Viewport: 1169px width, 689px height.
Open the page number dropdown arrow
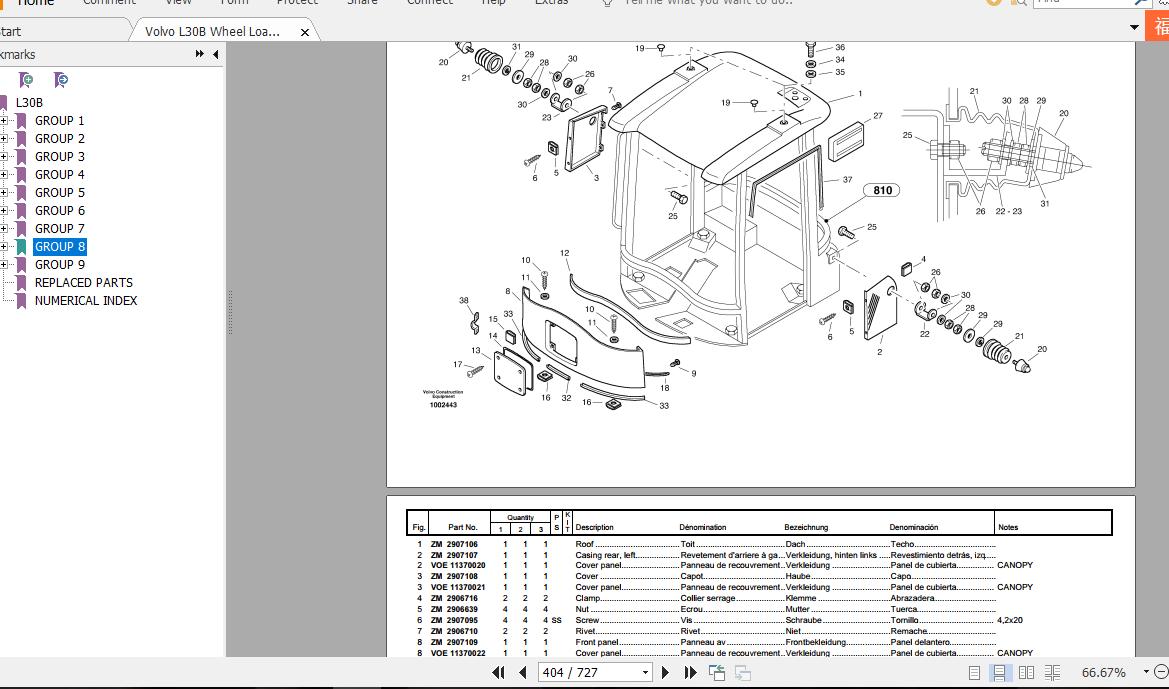[x=645, y=673]
